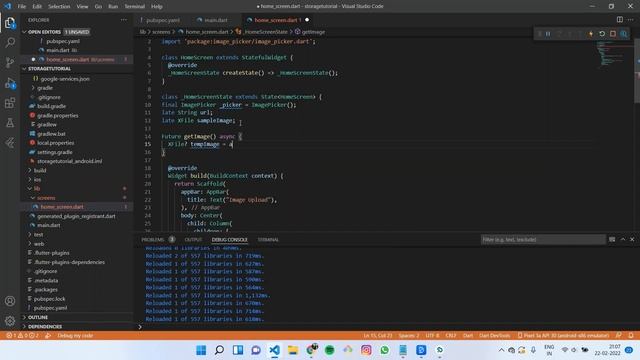Open the Extensions view
Viewport: 640px width, 360px height.
click(10, 103)
